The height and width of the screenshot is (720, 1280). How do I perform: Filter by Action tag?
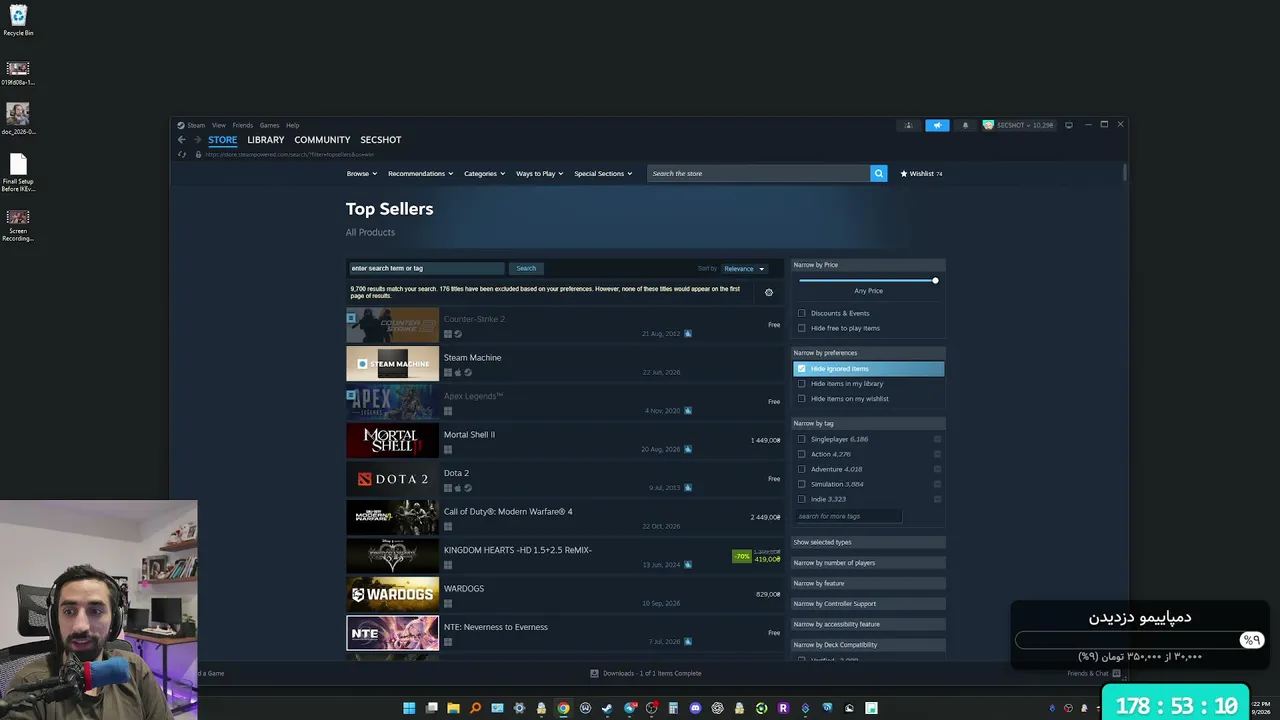pyautogui.click(x=801, y=454)
